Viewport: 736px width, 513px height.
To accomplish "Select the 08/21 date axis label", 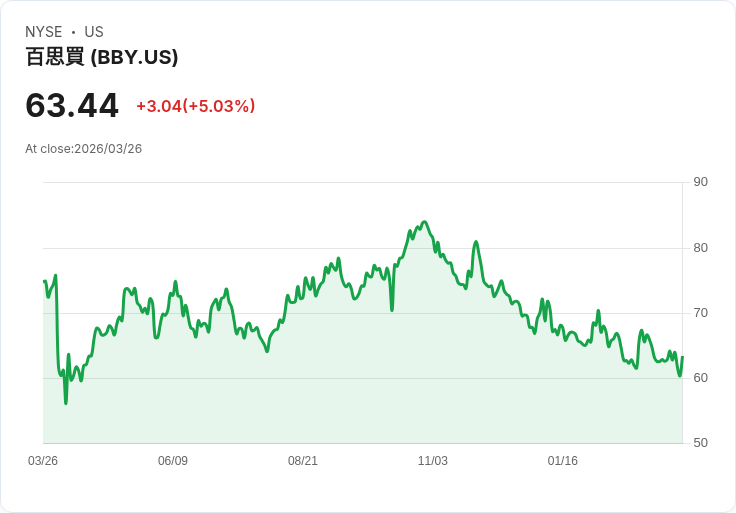I will pos(303,461).
